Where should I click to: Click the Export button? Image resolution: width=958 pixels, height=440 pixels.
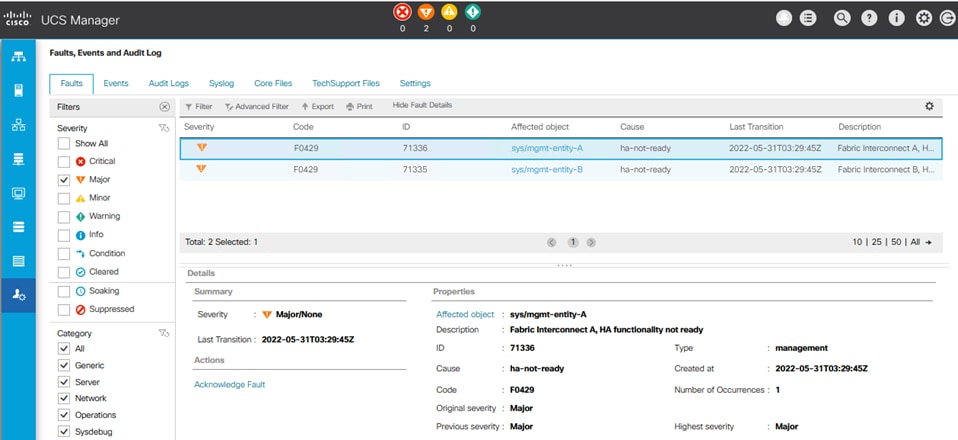[x=318, y=106]
